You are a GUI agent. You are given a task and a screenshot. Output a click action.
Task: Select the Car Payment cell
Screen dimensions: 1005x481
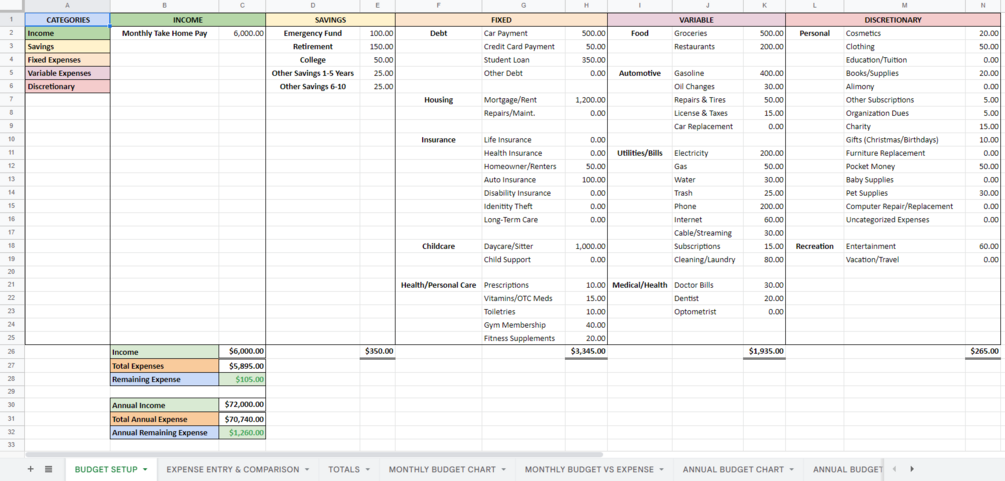pyautogui.click(x=524, y=33)
